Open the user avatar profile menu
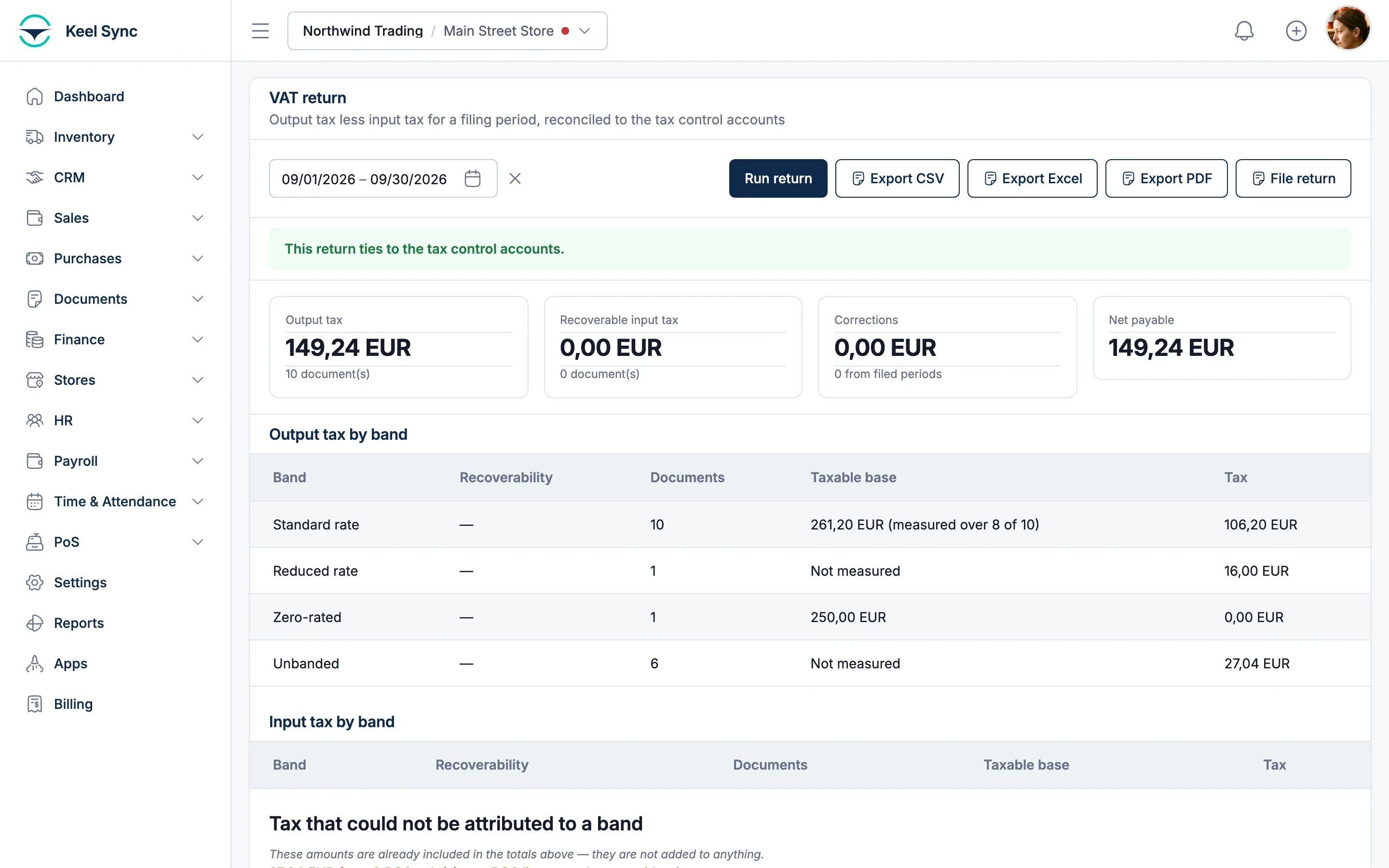 coord(1348,29)
